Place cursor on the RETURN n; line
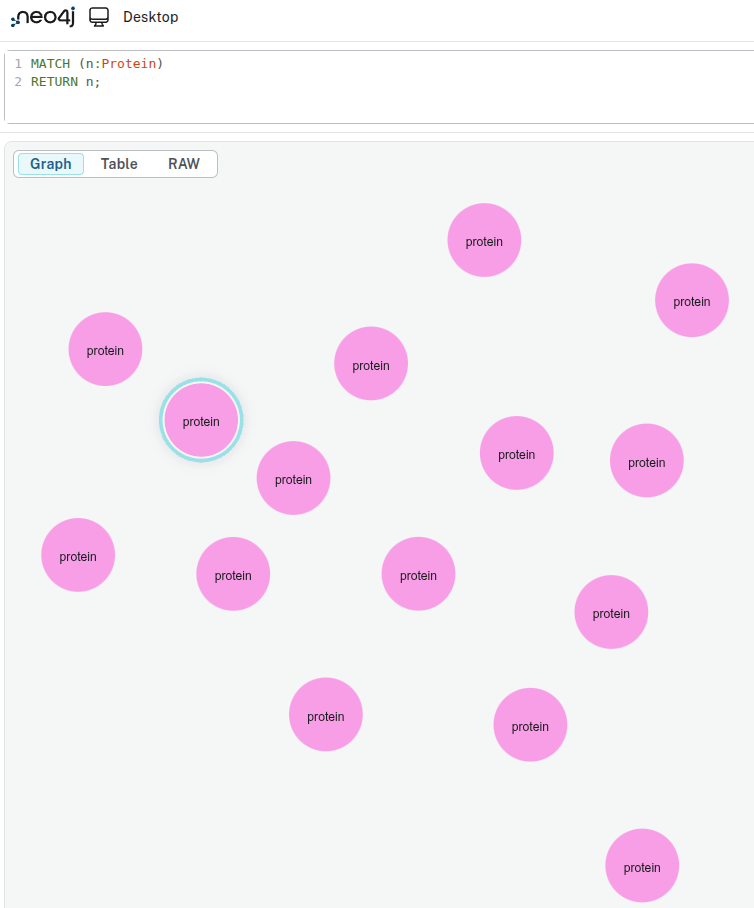 coord(66,82)
